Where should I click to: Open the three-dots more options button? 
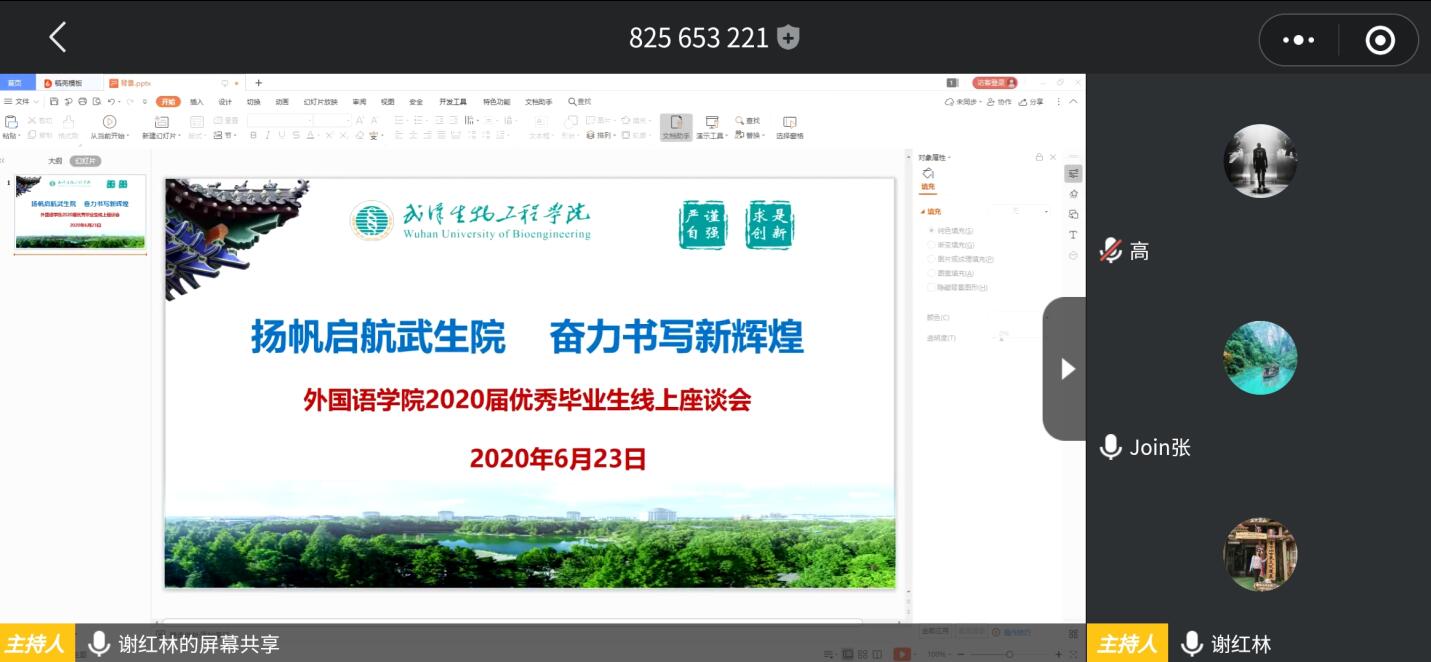(1298, 40)
